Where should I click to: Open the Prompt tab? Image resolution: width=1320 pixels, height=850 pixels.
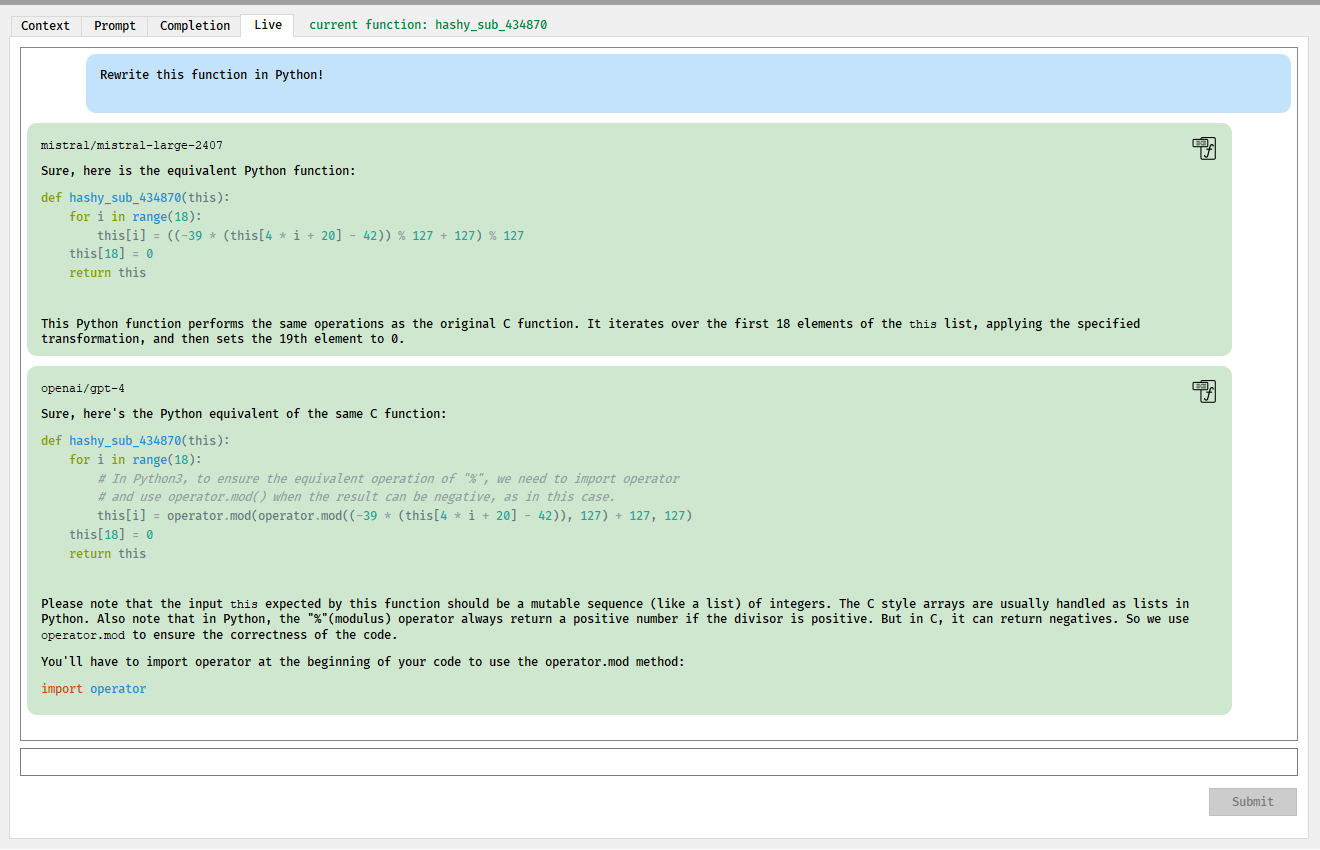(115, 25)
